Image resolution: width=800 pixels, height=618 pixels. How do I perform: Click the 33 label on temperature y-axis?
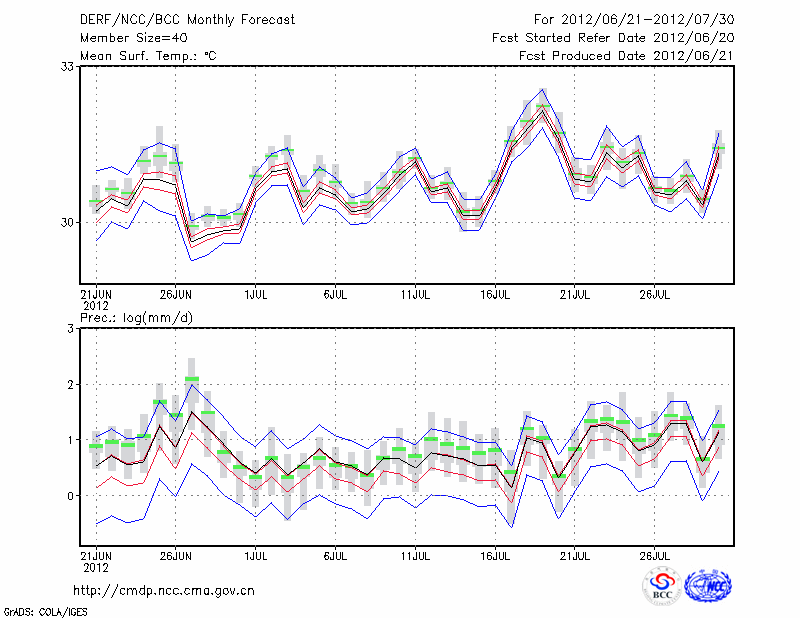(x=69, y=67)
